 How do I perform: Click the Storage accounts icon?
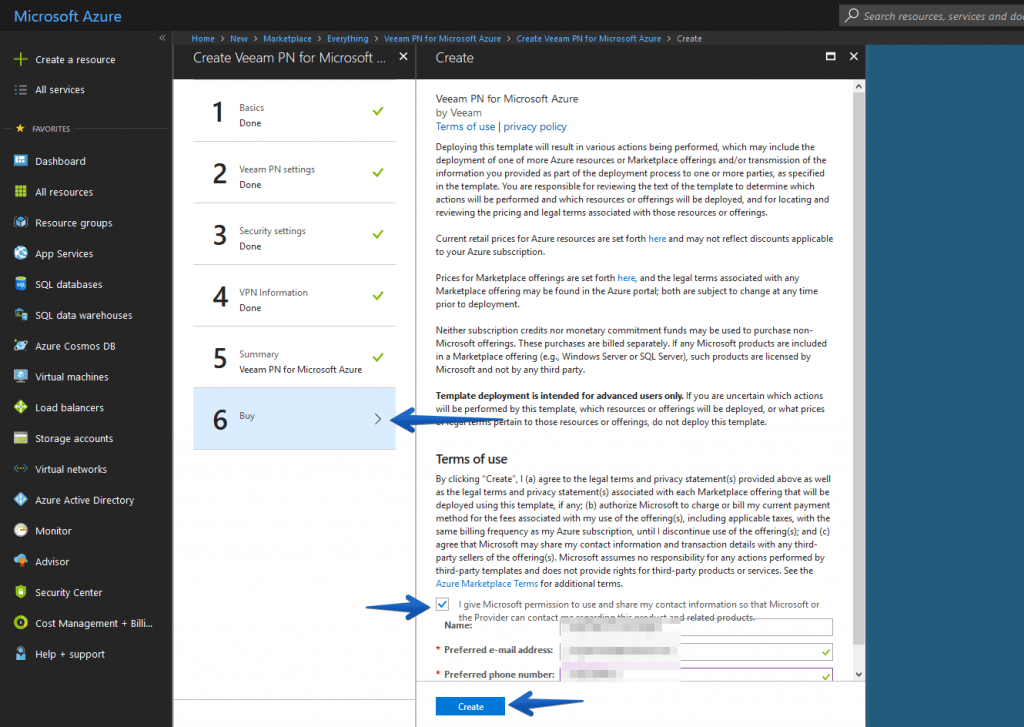pyautogui.click(x=20, y=438)
